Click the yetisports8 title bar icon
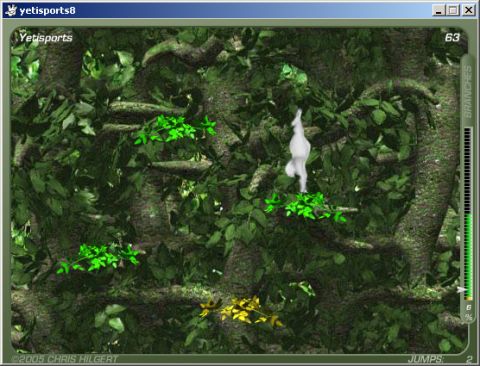Screen dimensions: 480x366 click(11, 10)
